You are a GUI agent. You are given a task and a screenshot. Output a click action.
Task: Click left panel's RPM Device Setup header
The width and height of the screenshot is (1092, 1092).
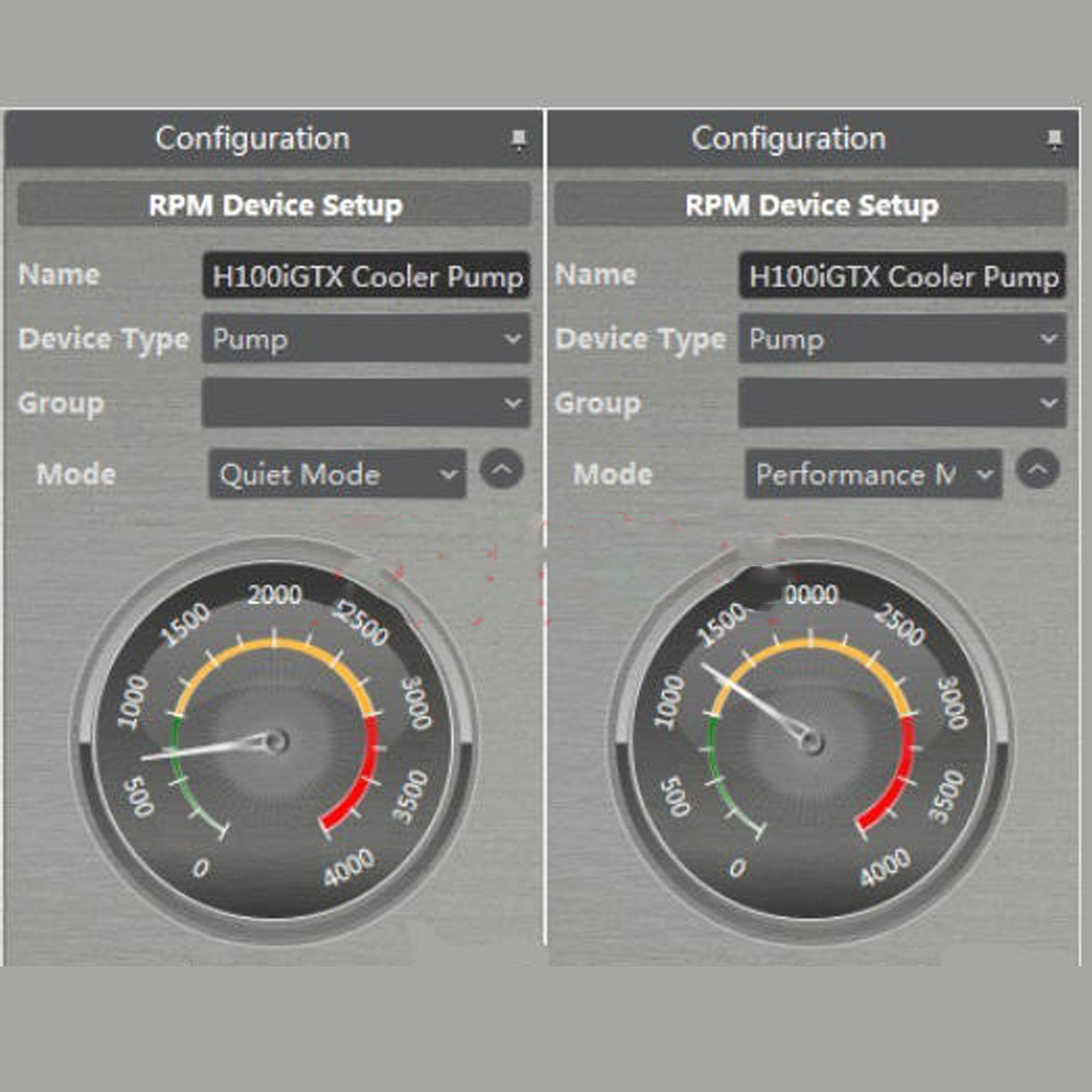[275, 205]
